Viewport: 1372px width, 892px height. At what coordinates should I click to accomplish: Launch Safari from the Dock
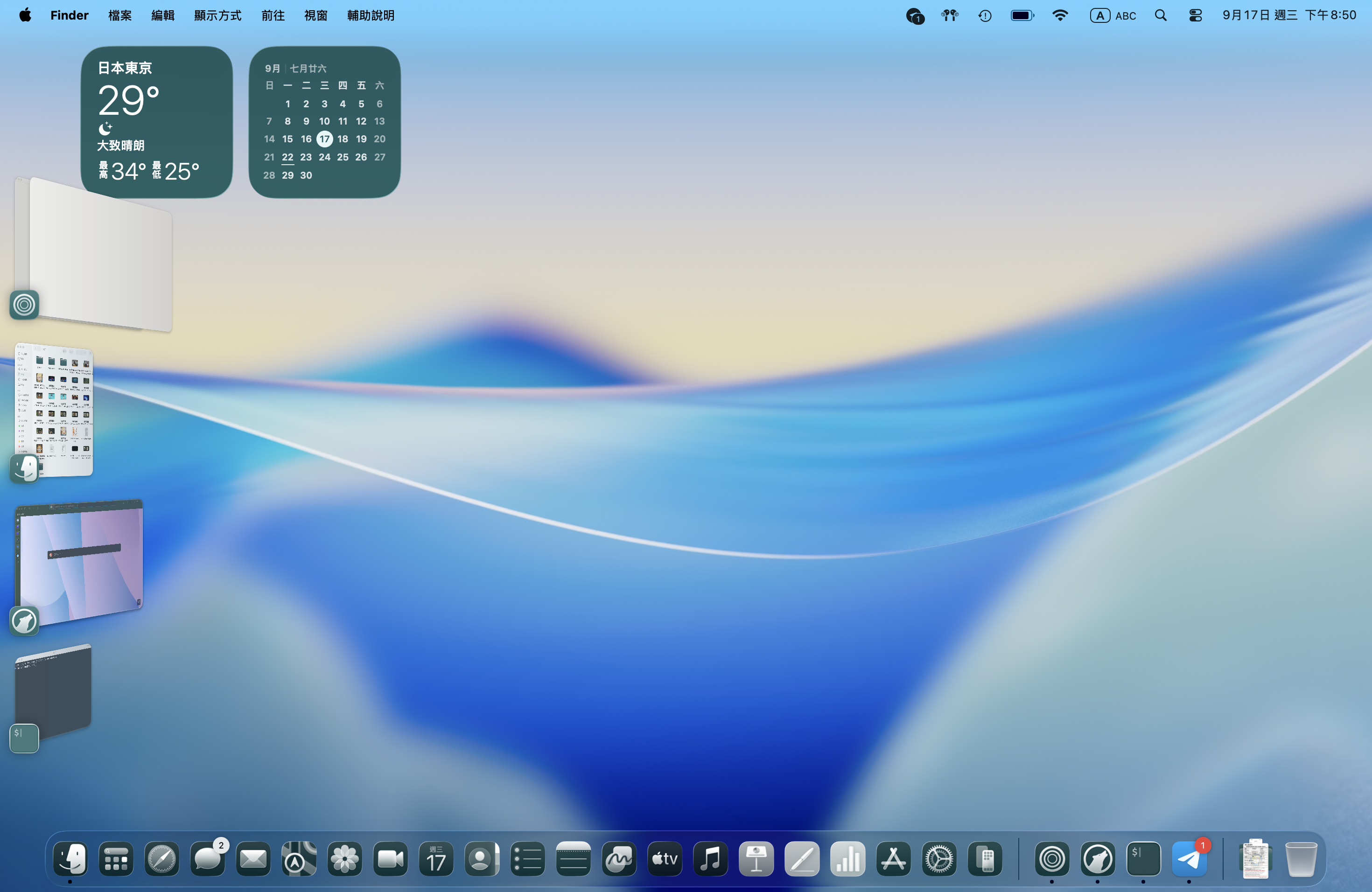point(162,859)
